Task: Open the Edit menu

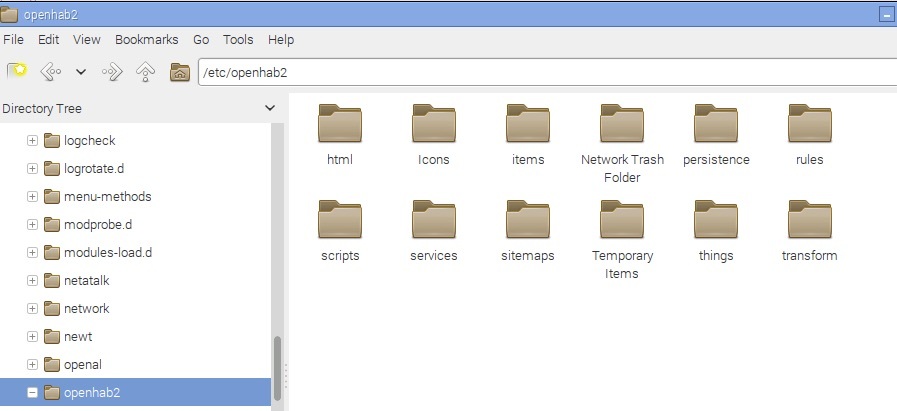Action: tap(49, 39)
